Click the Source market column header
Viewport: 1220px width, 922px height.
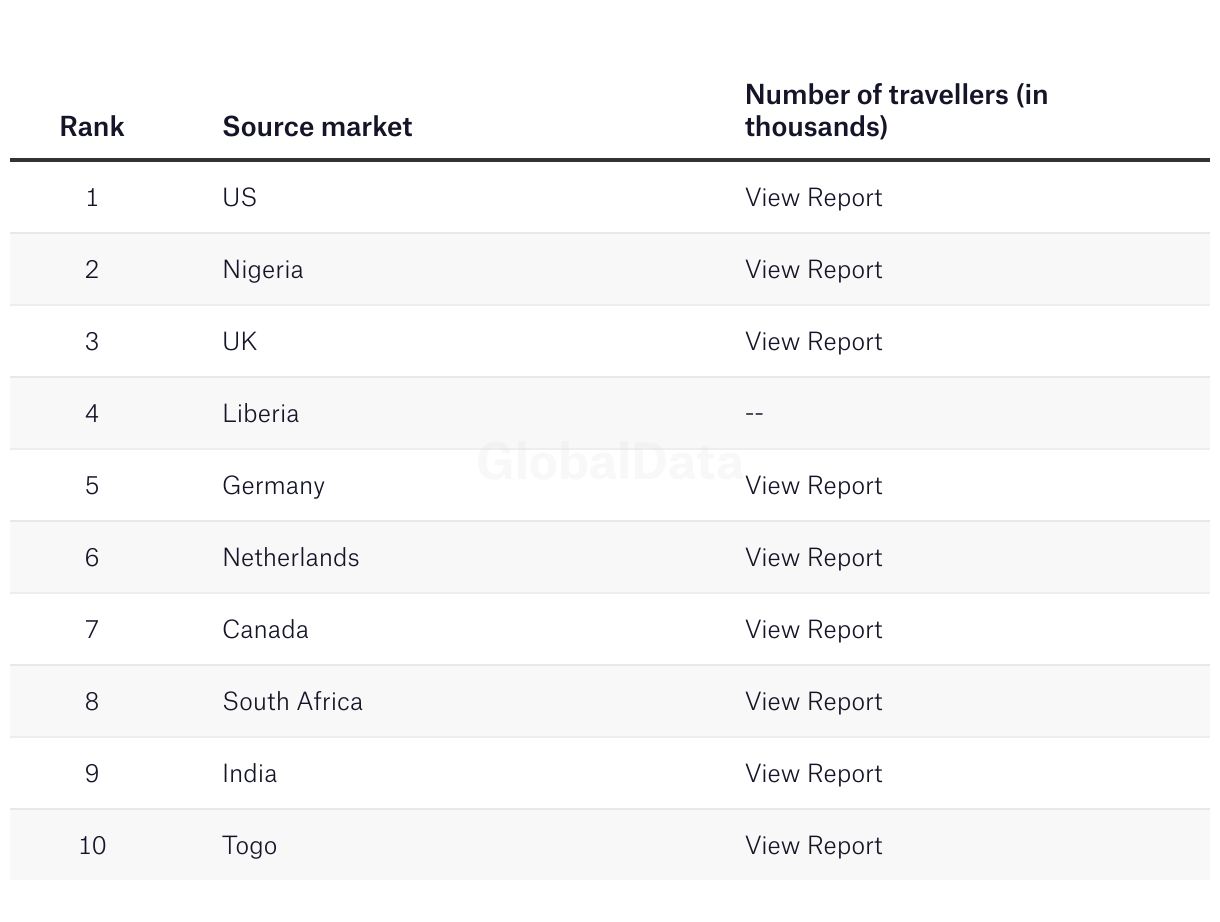point(317,127)
